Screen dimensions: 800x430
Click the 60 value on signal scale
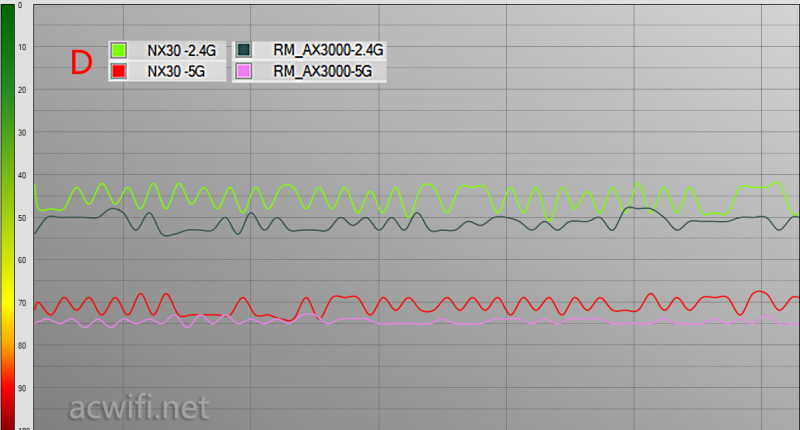[x=22, y=260]
